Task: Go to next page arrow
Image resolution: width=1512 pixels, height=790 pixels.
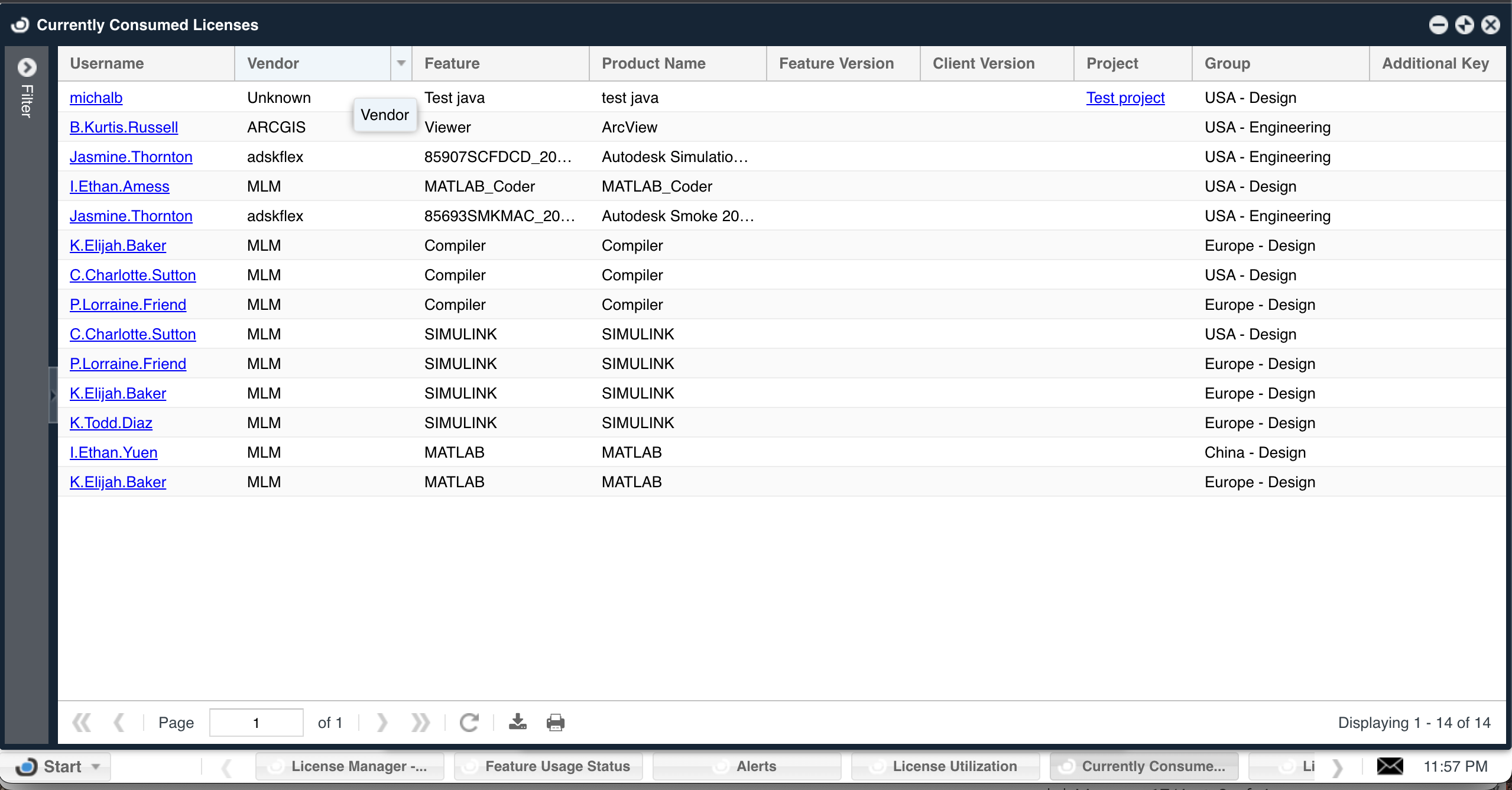Action: click(382, 722)
